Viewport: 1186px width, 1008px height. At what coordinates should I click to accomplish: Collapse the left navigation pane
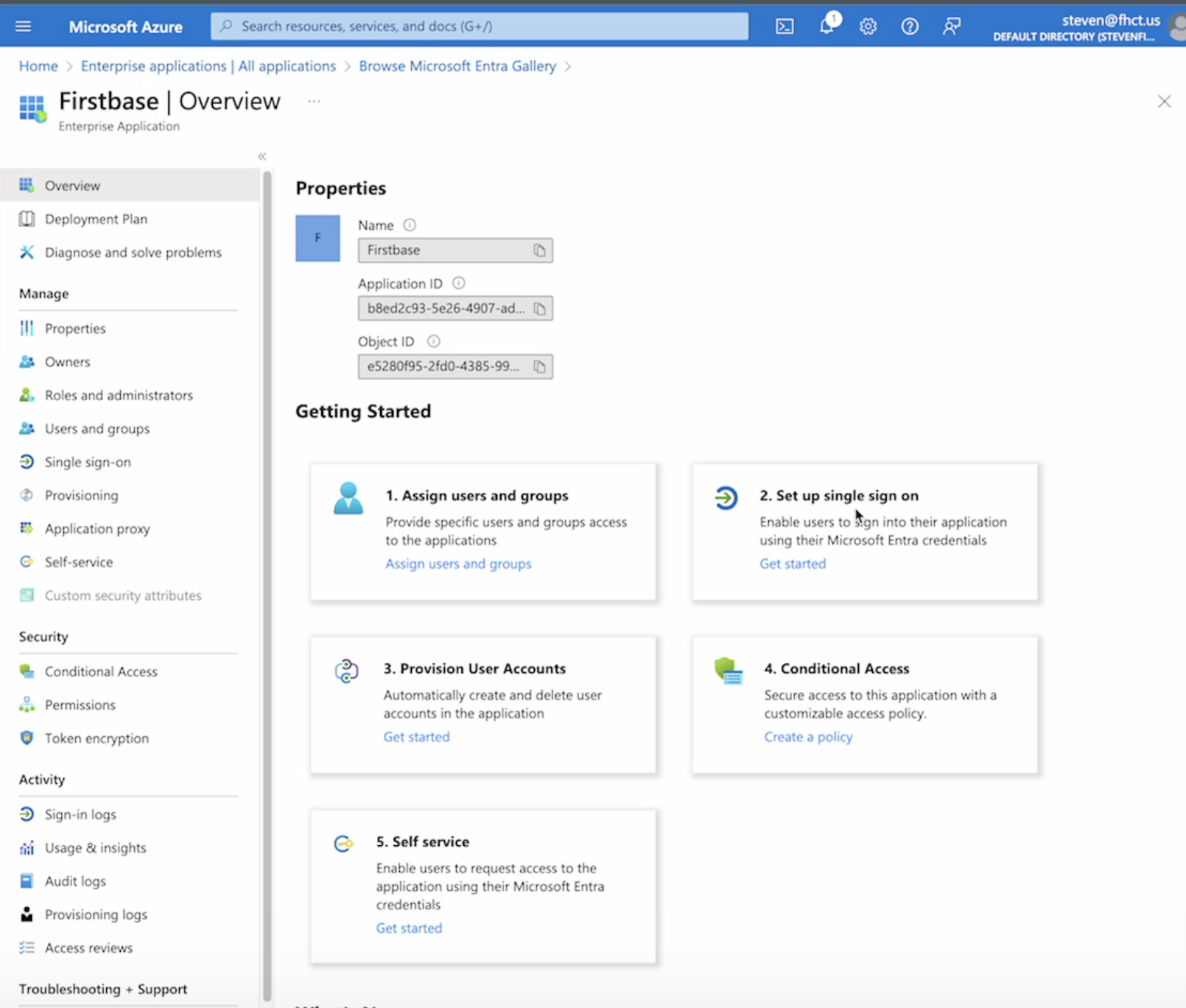262,156
